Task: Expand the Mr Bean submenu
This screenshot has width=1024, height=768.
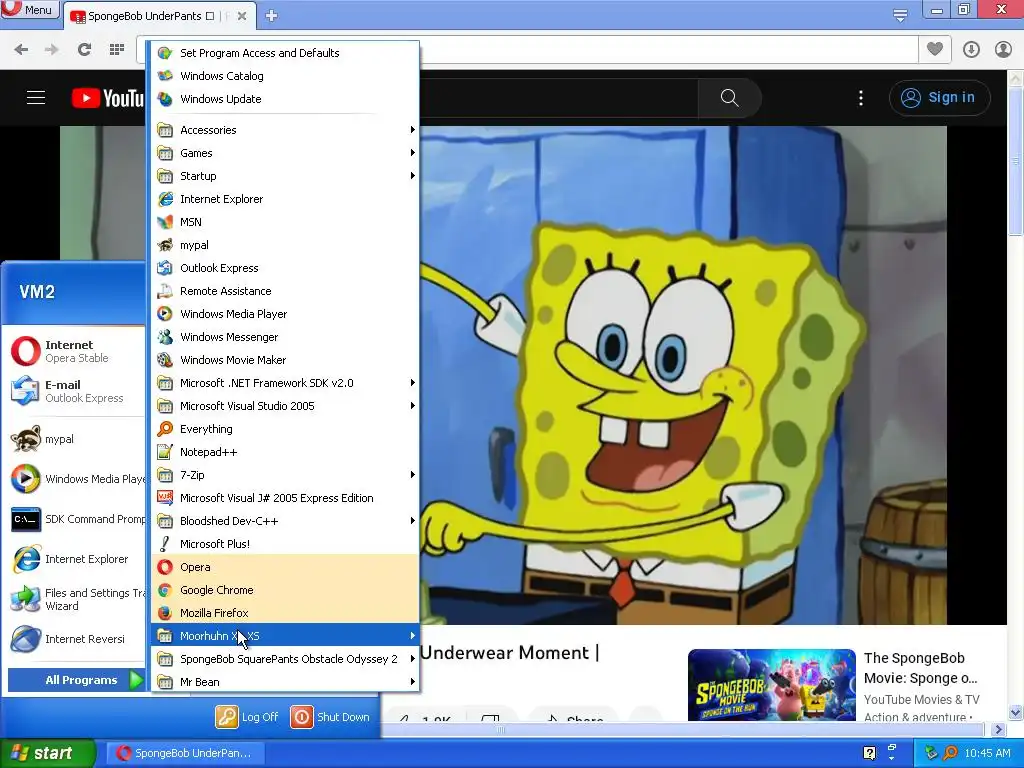Action: tap(285, 682)
